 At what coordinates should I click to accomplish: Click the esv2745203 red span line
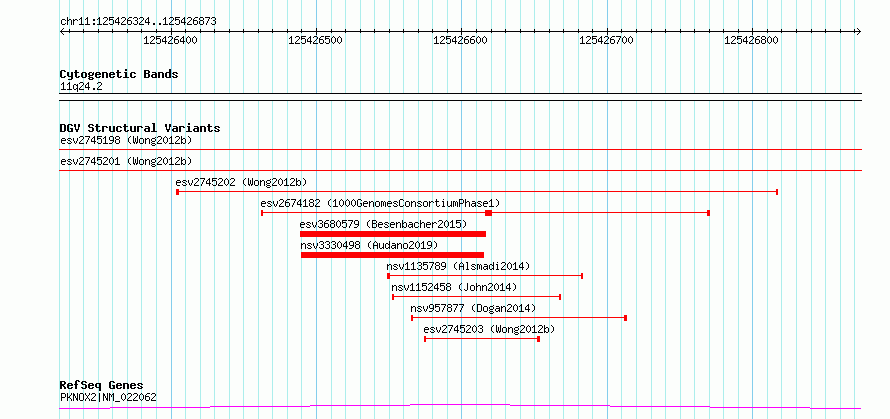click(482, 339)
